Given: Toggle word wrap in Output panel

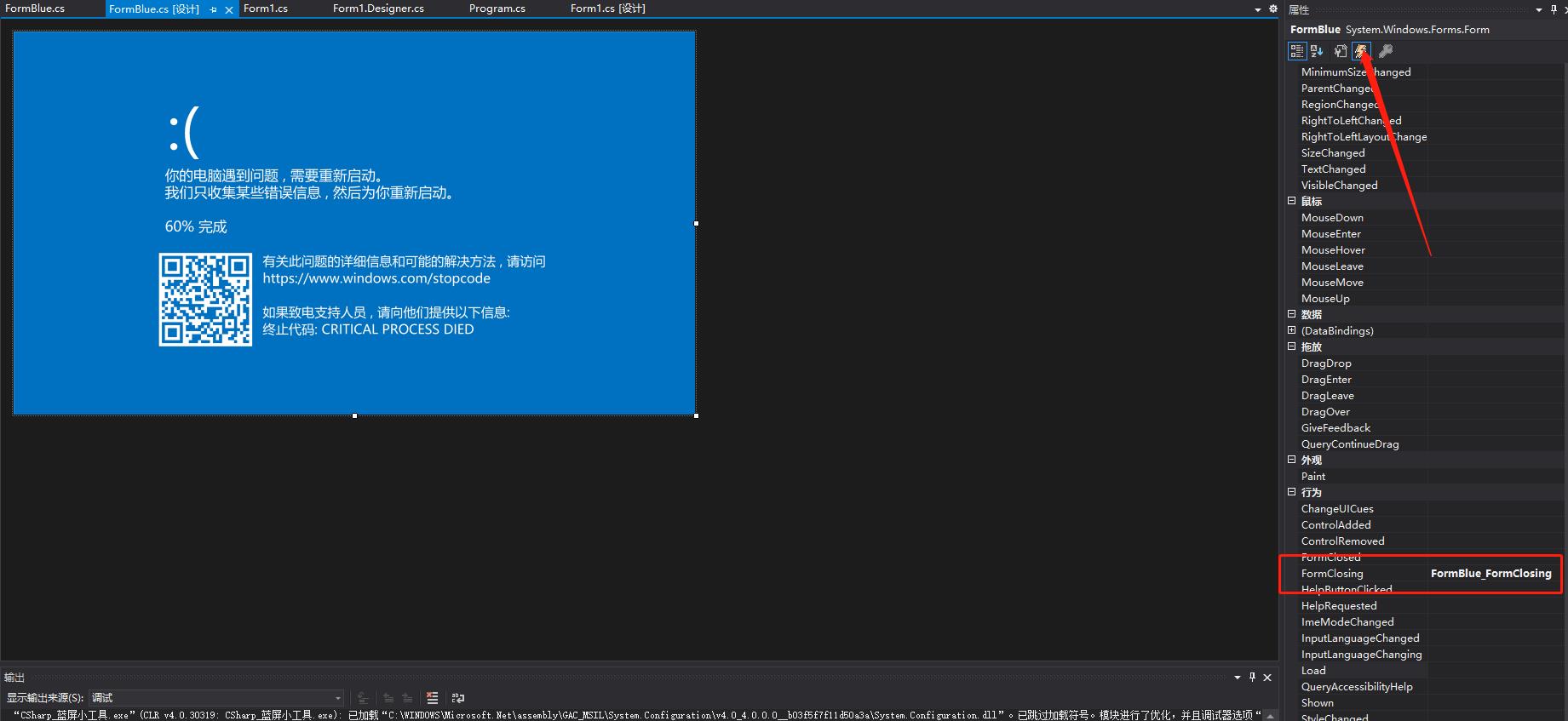Looking at the screenshot, I should click(458, 698).
